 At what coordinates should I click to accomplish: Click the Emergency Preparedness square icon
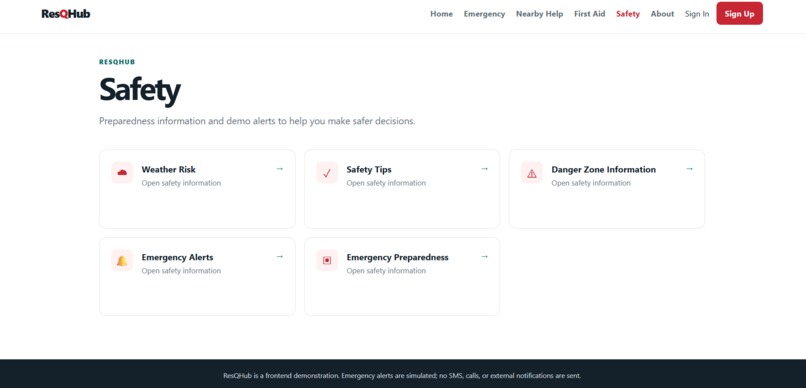click(x=327, y=261)
